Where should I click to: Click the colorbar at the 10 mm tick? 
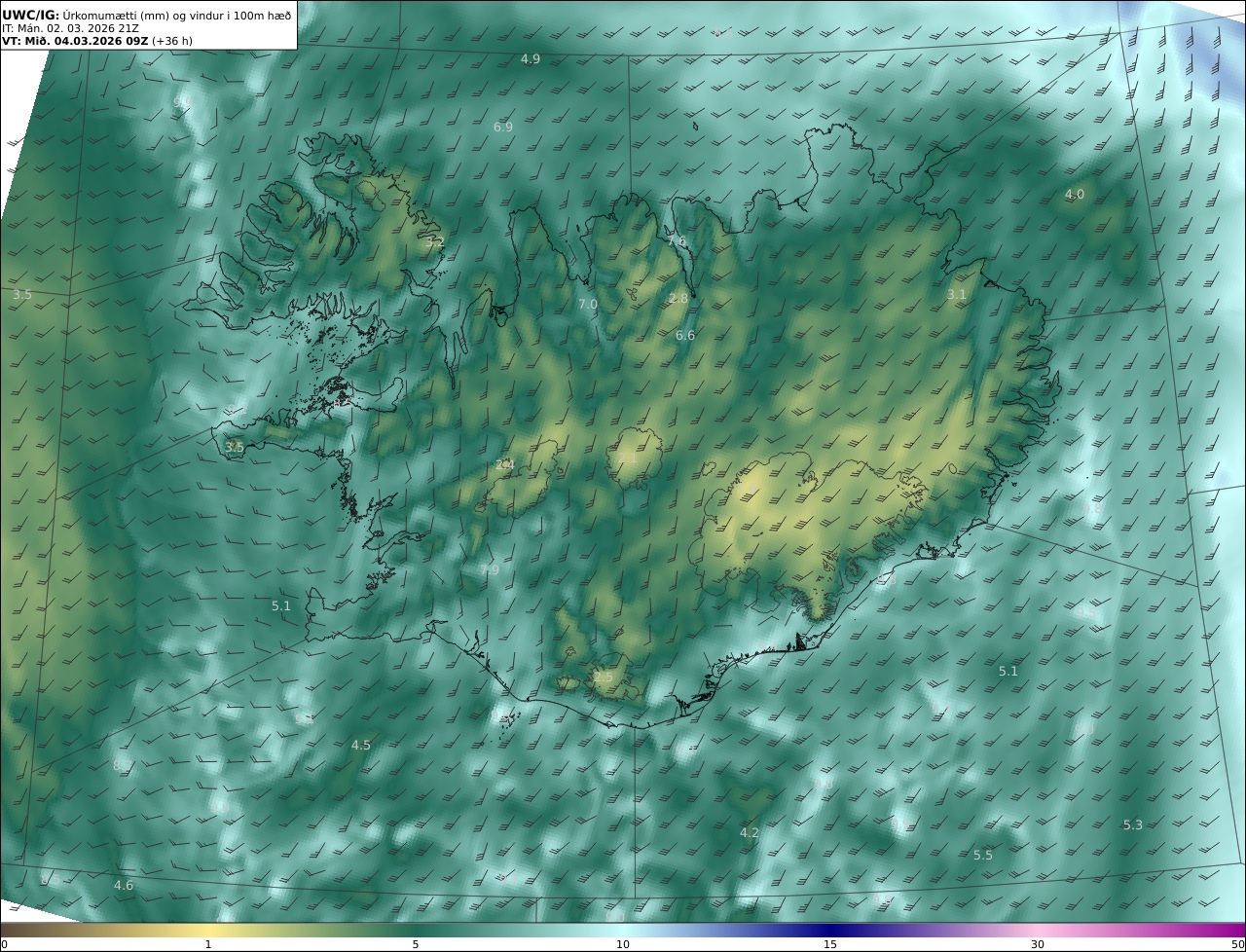[x=623, y=931]
